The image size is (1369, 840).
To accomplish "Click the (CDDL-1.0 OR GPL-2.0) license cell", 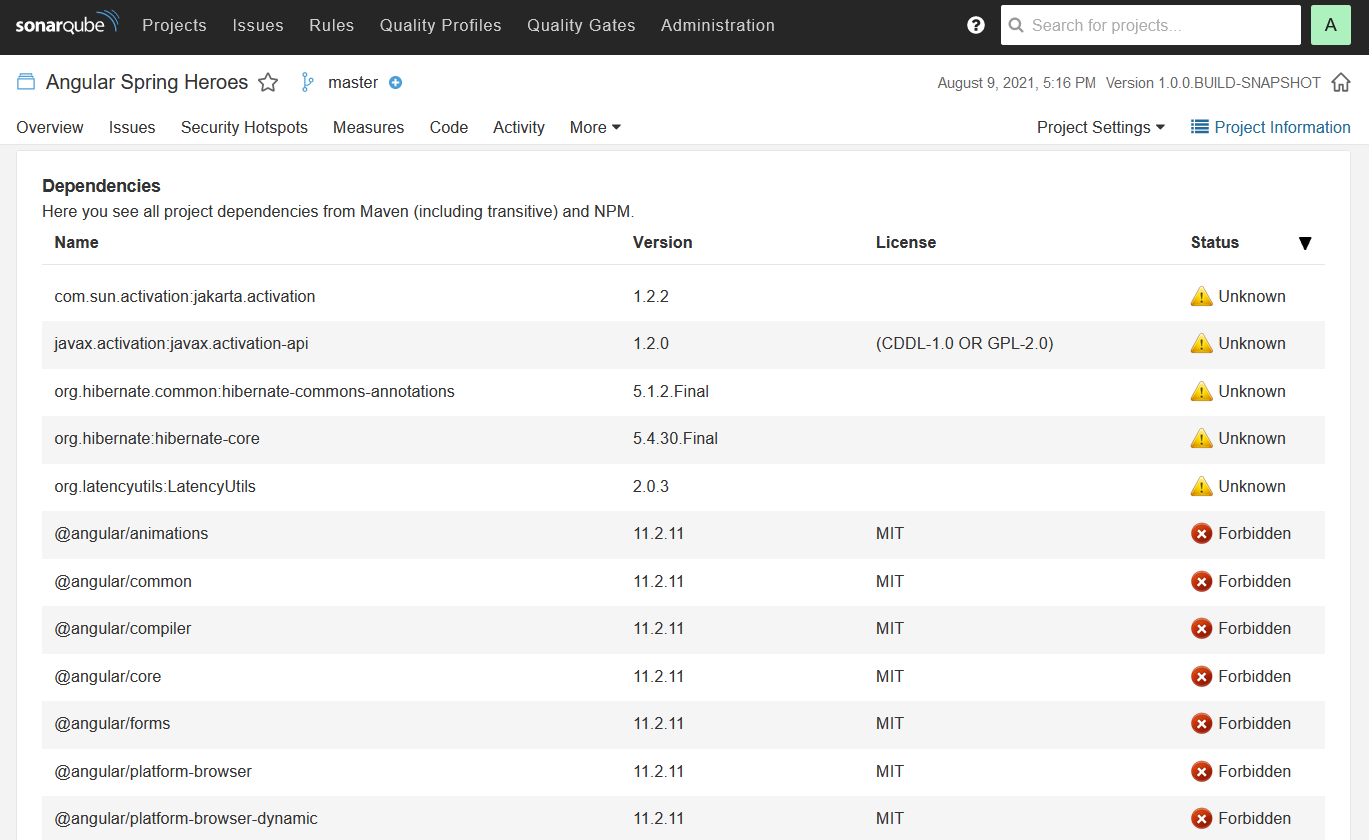I will coord(964,343).
